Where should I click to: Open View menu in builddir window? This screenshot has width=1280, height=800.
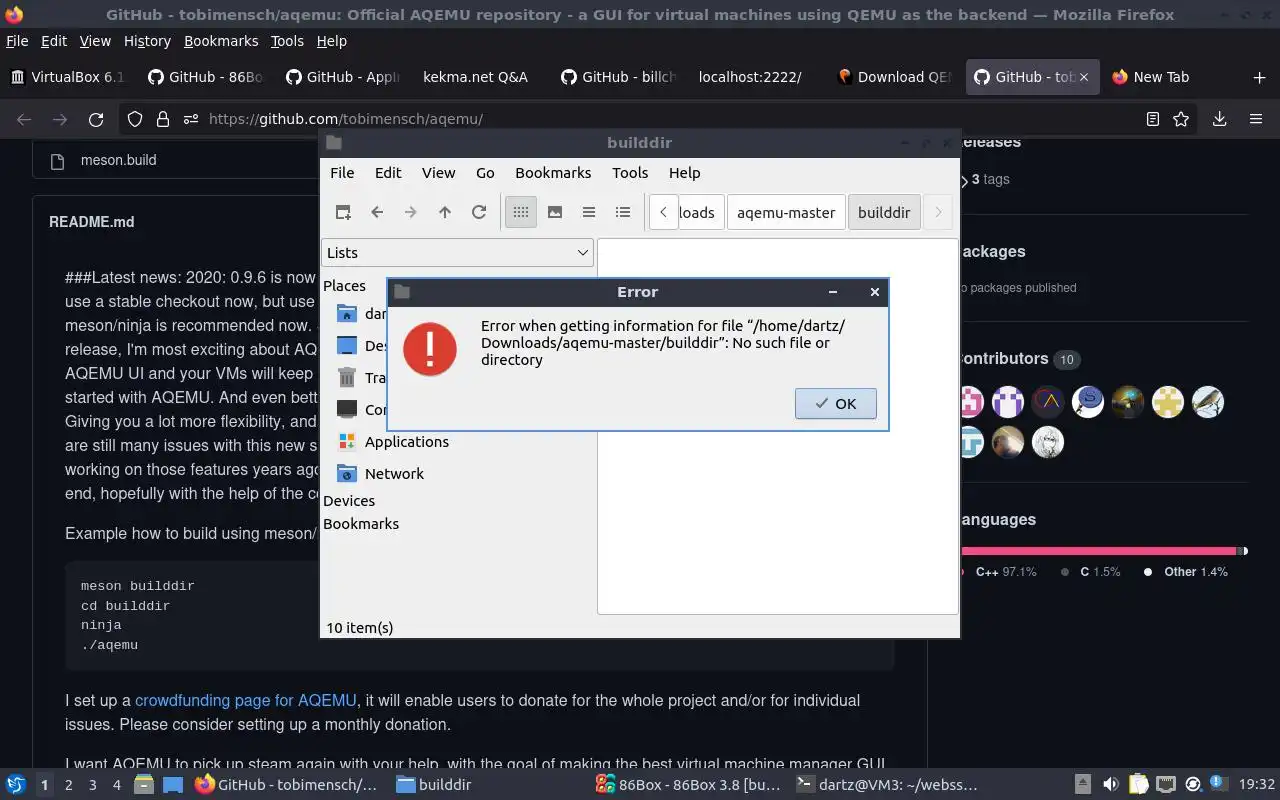tap(438, 173)
